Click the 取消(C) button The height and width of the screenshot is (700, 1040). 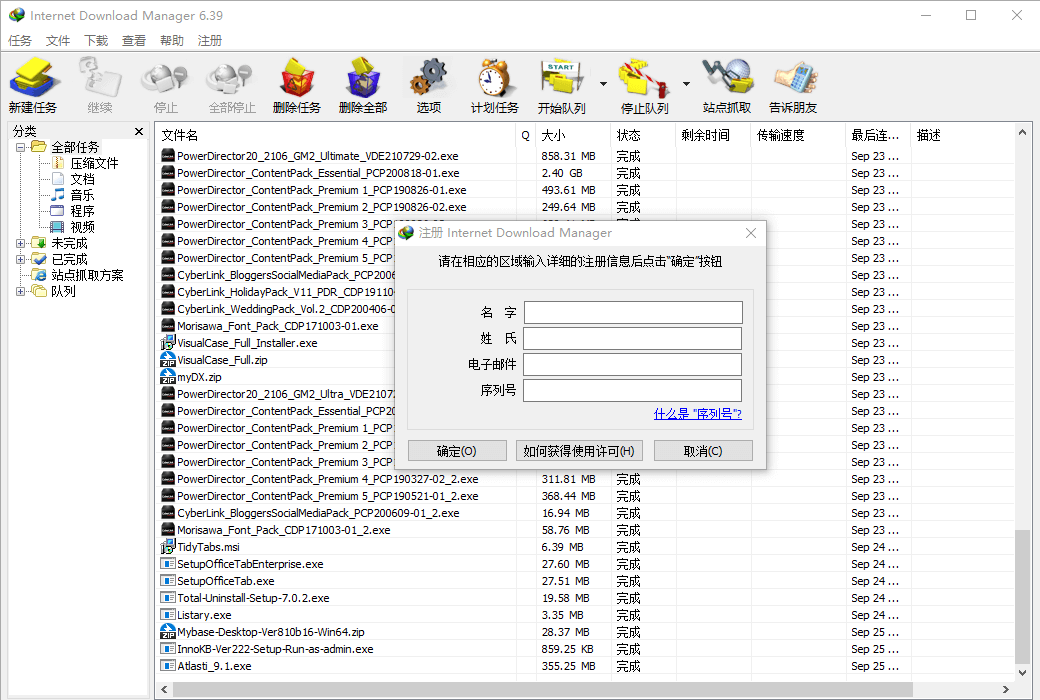click(703, 451)
